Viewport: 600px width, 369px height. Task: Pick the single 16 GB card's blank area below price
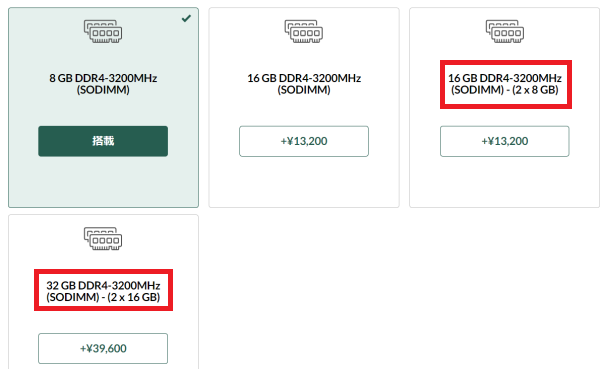point(304,182)
